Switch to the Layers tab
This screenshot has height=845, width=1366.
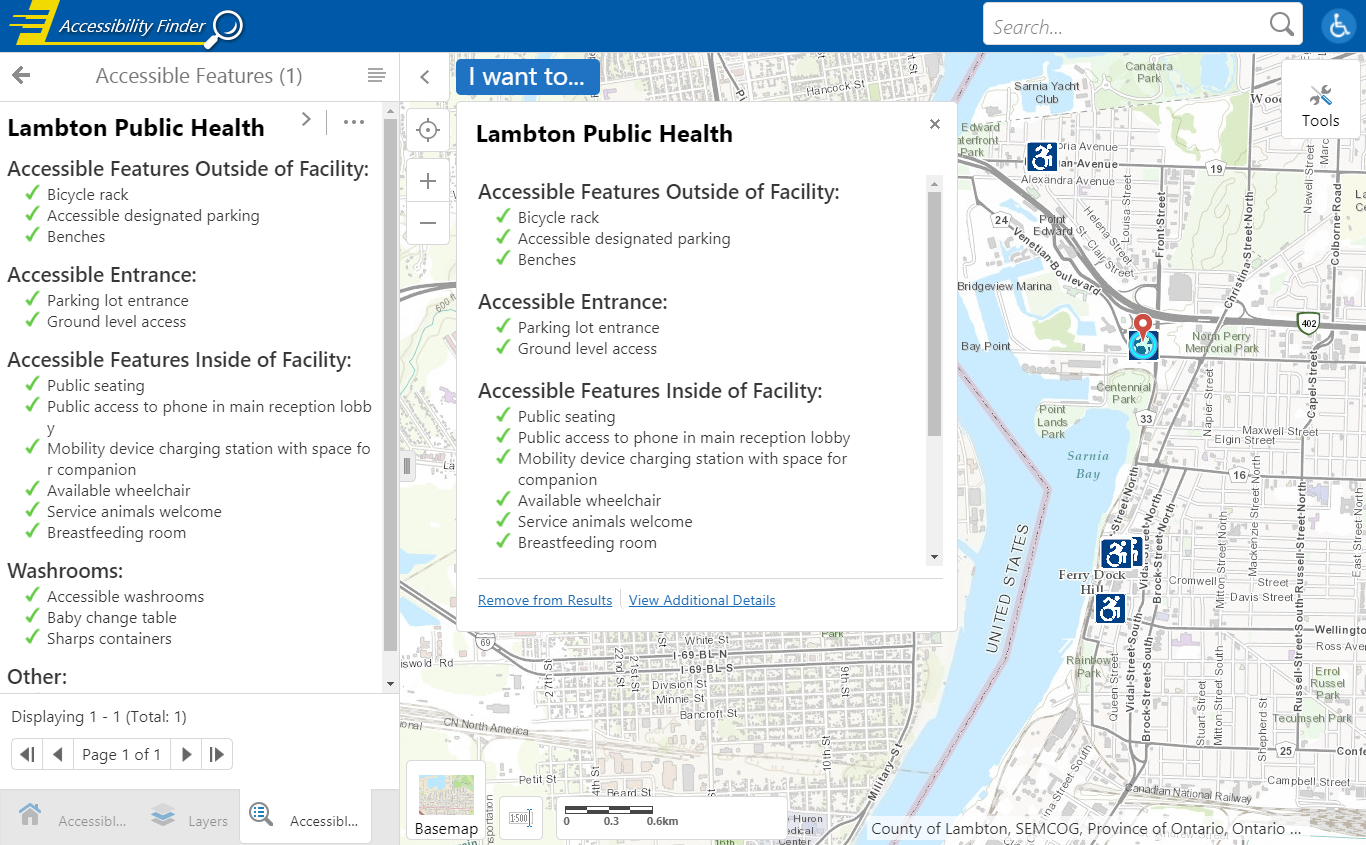pyautogui.click(x=190, y=819)
